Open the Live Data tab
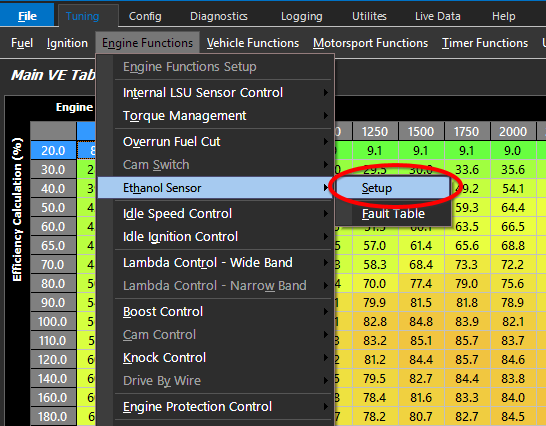 click(x=438, y=16)
